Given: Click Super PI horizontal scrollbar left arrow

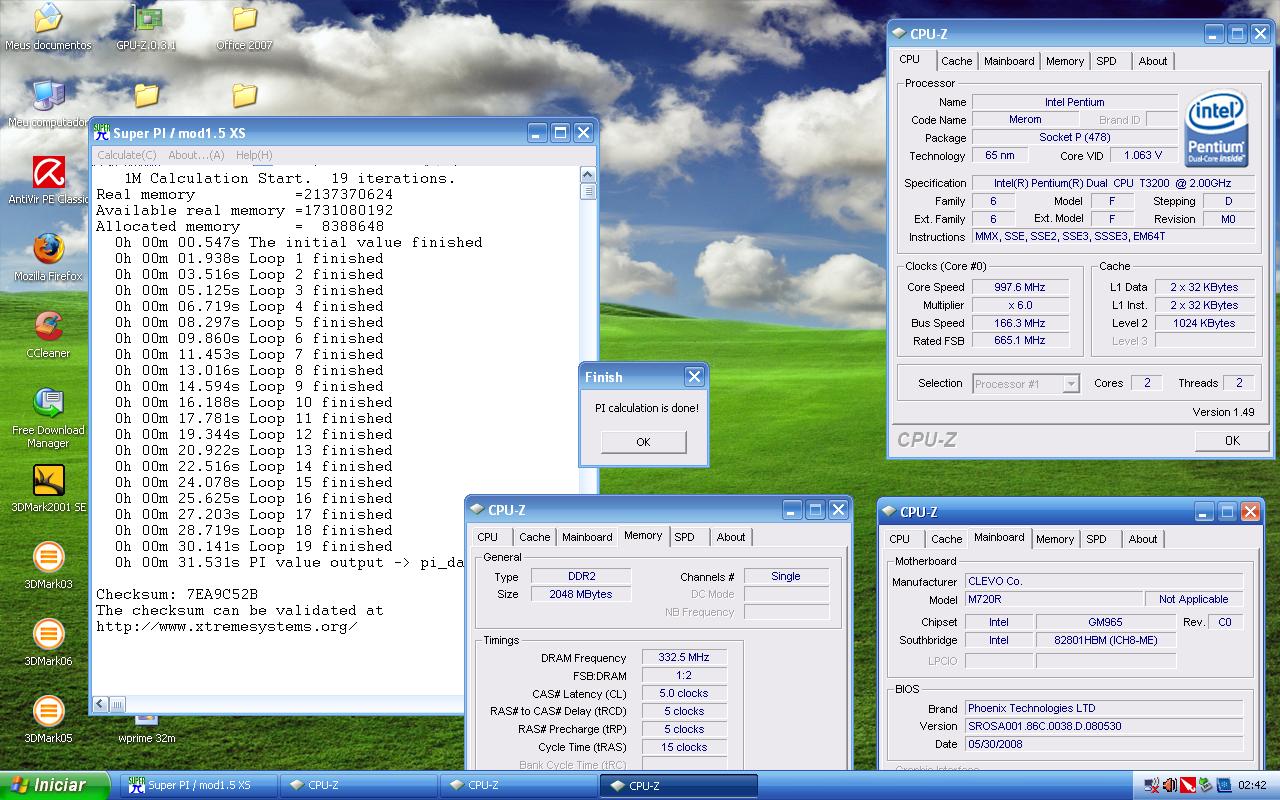Looking at the screenshot, I should pyautogui.click(x=101, y=704).
